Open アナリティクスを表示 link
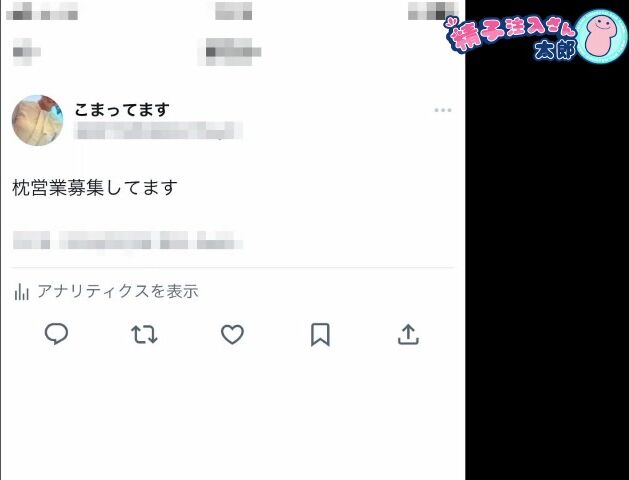The width and height of the screenshot is (629, 480). (x=118, y=292)
